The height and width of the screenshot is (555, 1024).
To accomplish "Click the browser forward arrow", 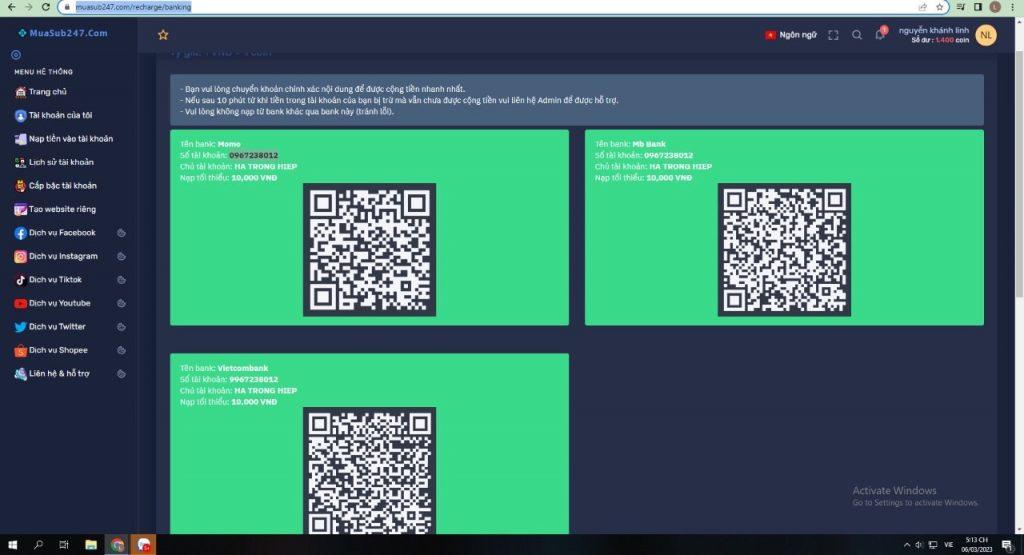I will pyautogui.click(x=29, y=7).
